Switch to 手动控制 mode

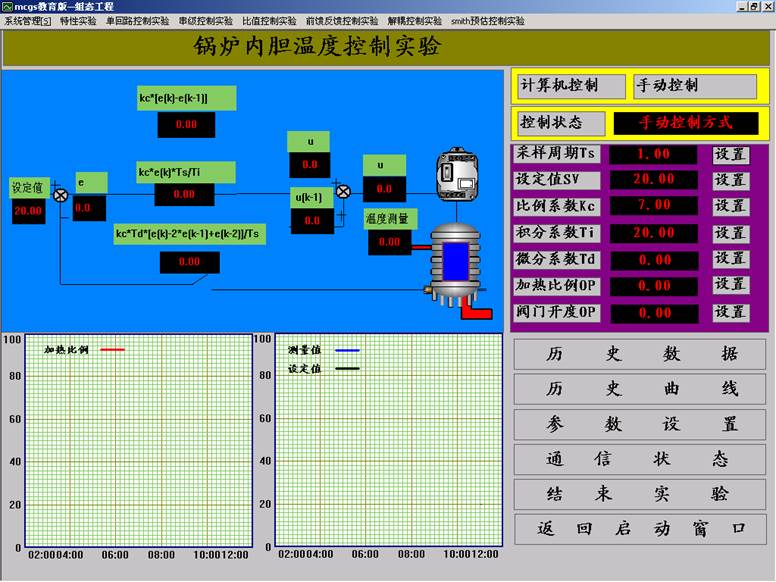(x=695, y=86)
